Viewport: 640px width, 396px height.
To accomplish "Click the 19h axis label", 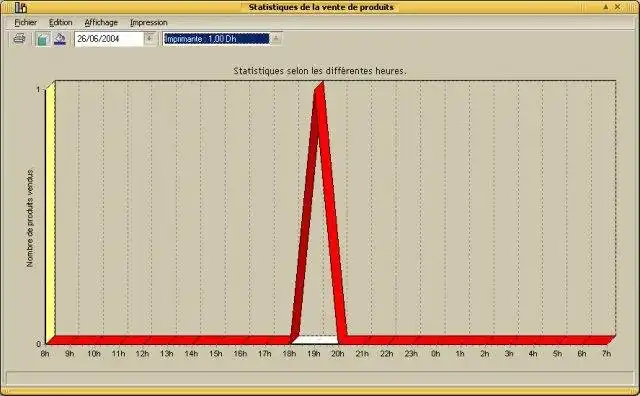I will click(313, 354).
